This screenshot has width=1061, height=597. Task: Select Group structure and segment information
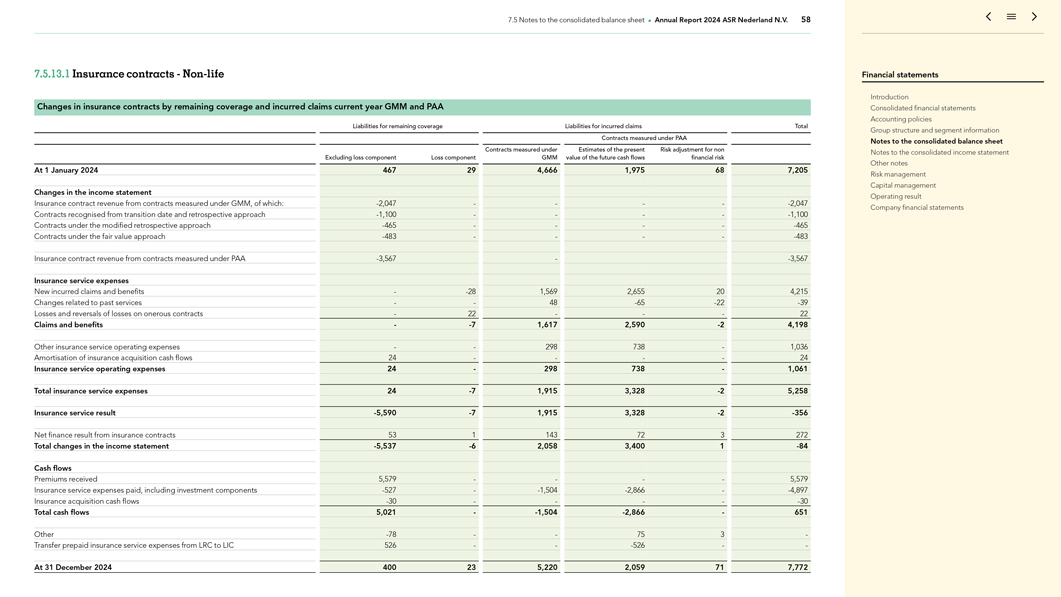[934, 130]
